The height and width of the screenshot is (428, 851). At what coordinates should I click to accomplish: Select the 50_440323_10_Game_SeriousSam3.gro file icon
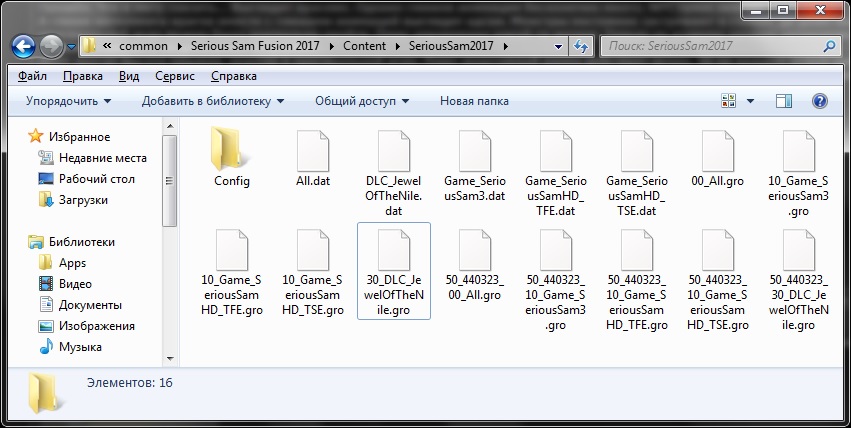556,250
